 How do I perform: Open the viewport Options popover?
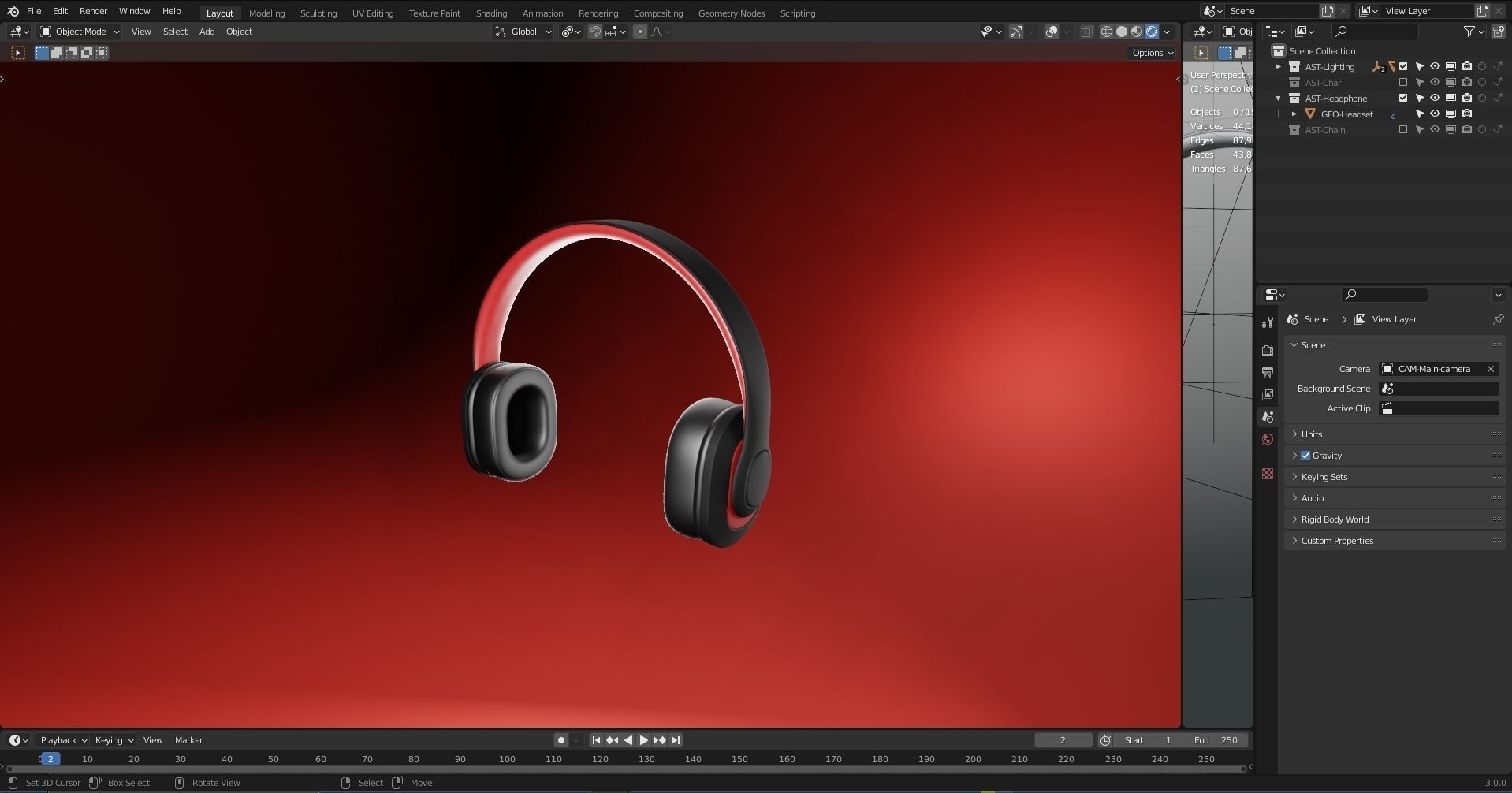[1153, 53]
